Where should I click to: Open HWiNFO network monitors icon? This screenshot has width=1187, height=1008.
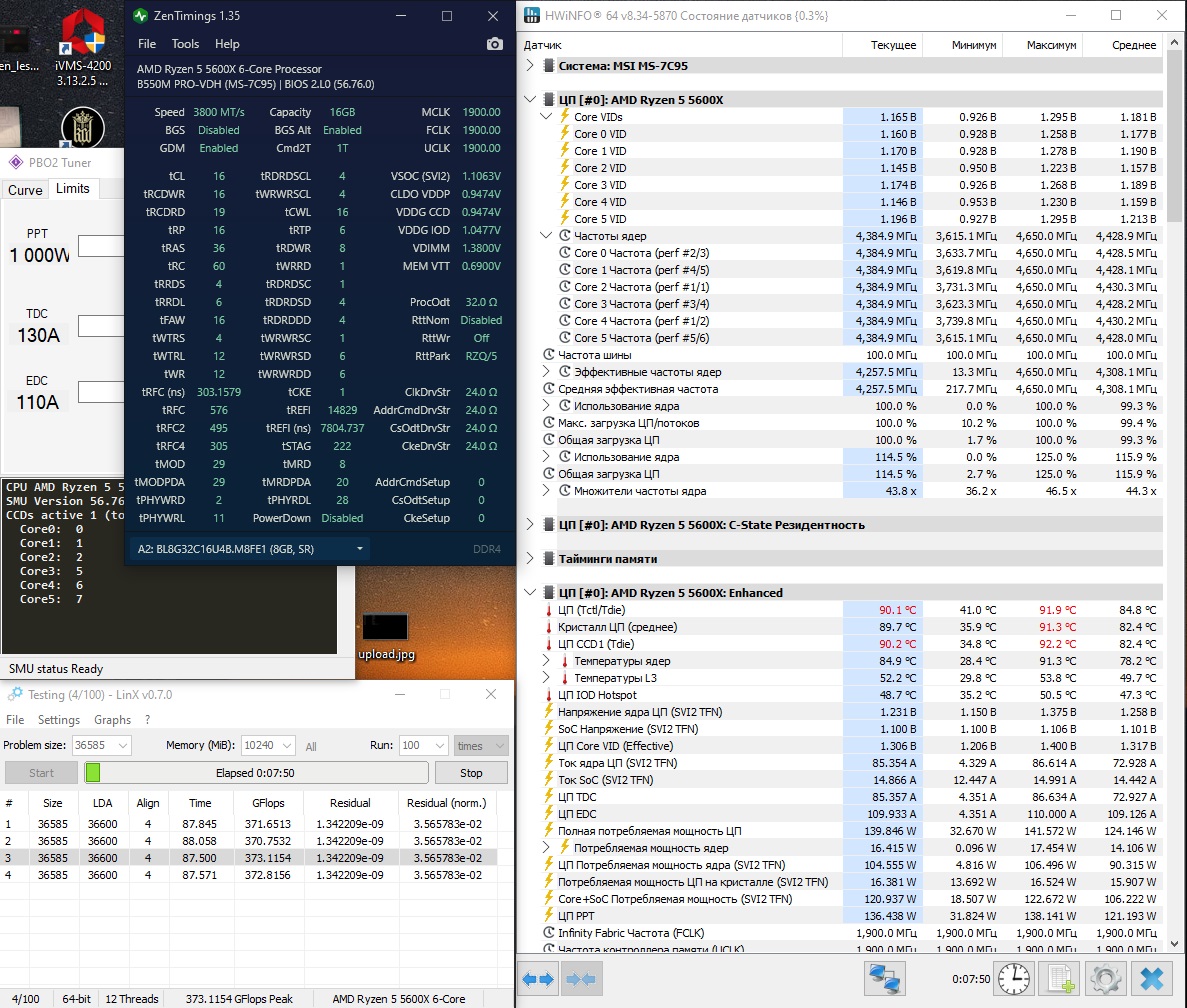pyautogui.click(x=884, y=978)
